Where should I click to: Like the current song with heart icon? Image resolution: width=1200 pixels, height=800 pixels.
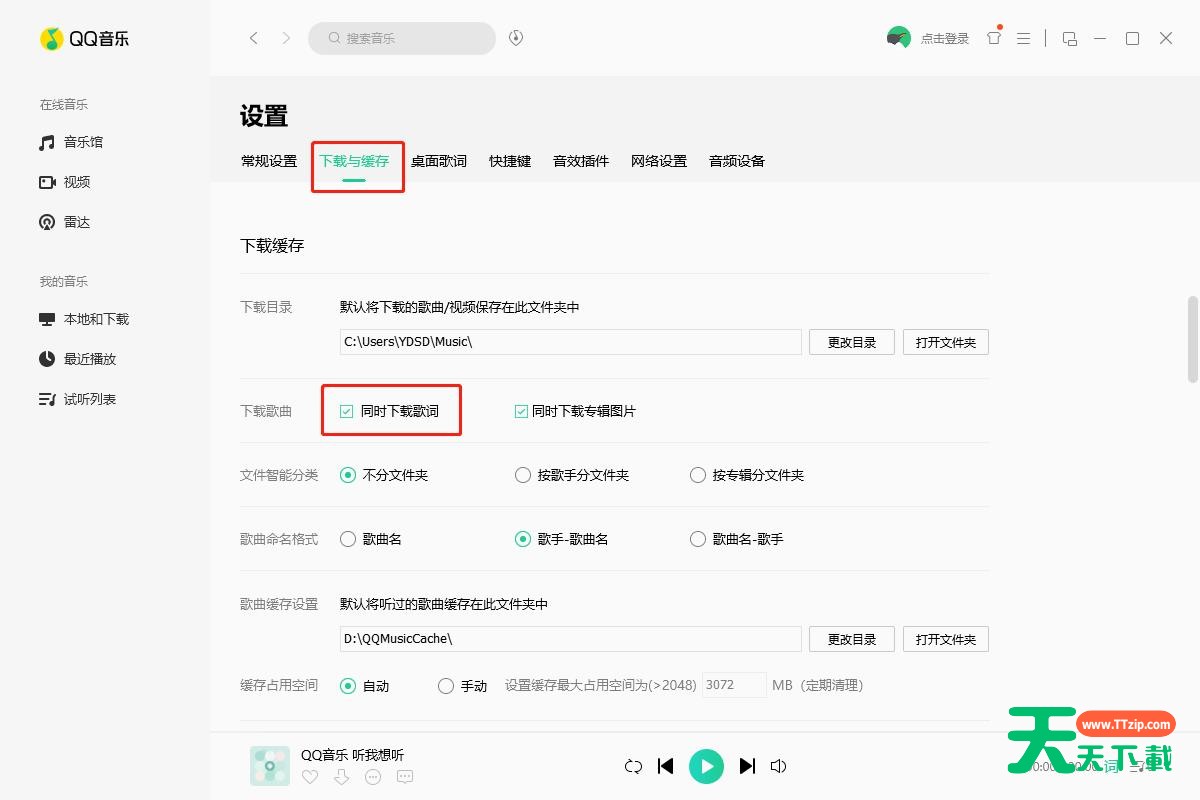click(x=310, y=777)
